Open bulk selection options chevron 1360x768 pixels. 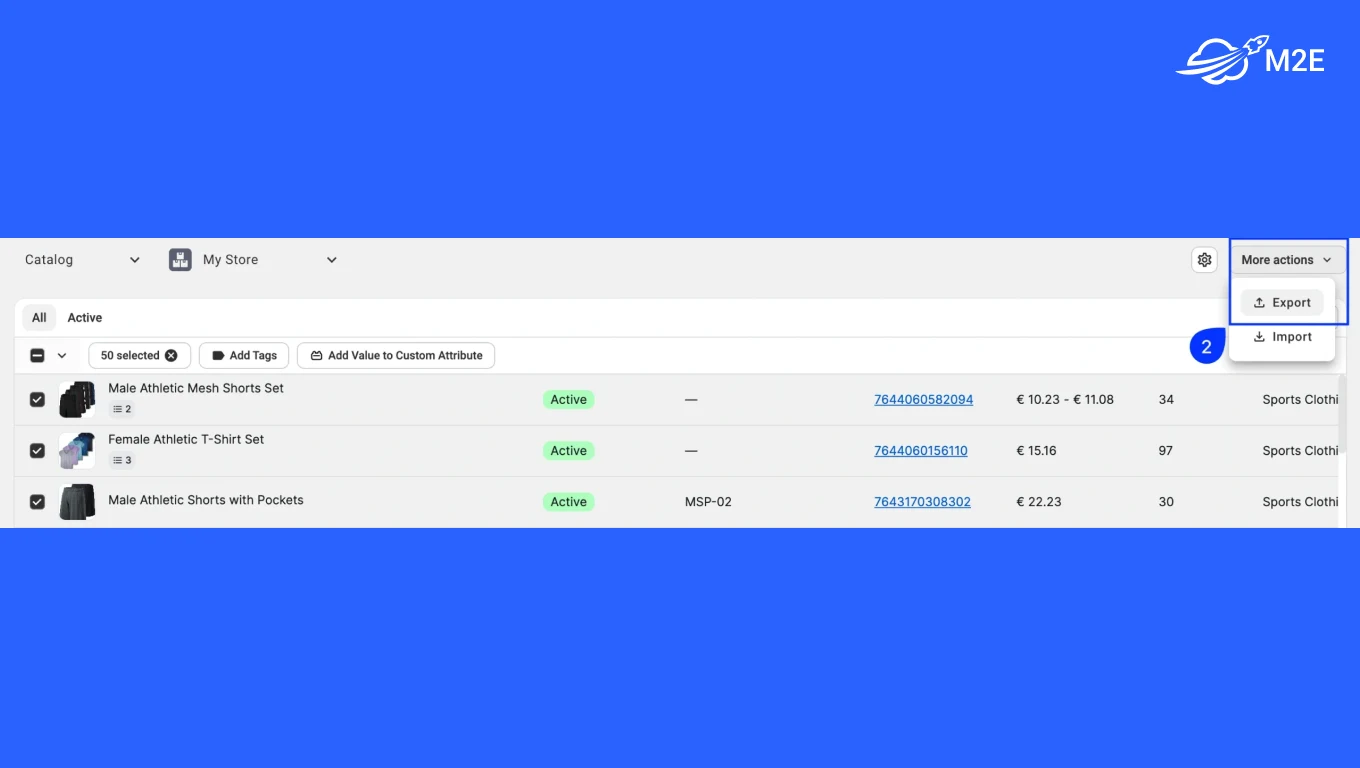pyautogui.click(x=62, y=356)
